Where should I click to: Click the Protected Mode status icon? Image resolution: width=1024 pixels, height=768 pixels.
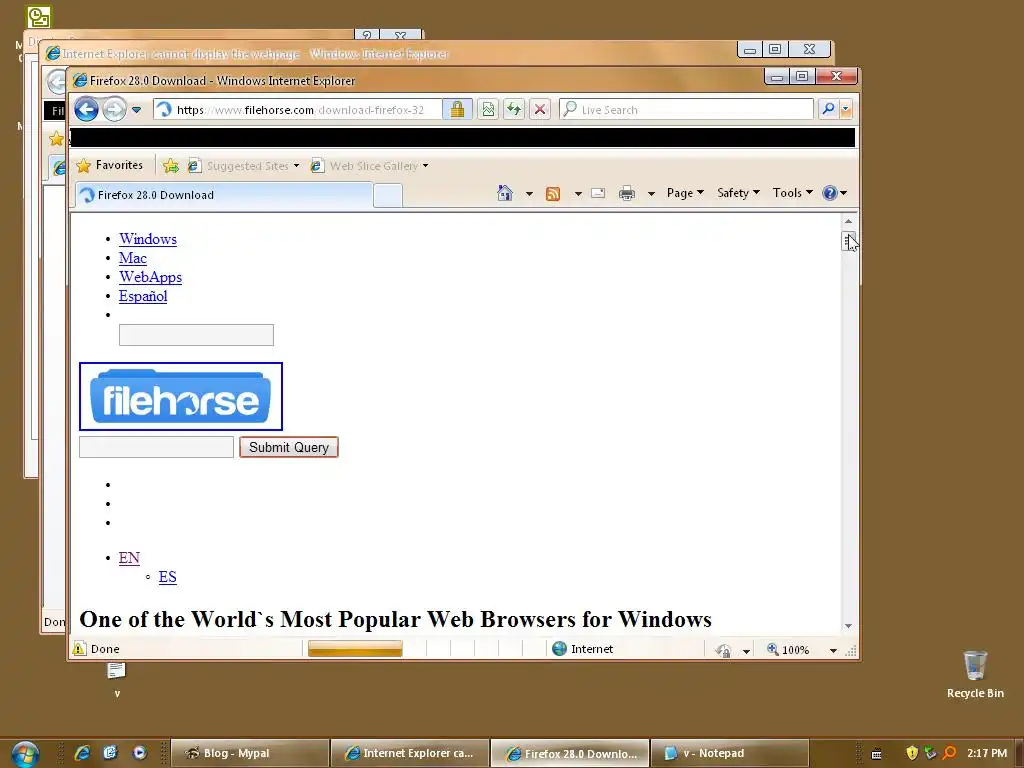(x=724, y=650)
